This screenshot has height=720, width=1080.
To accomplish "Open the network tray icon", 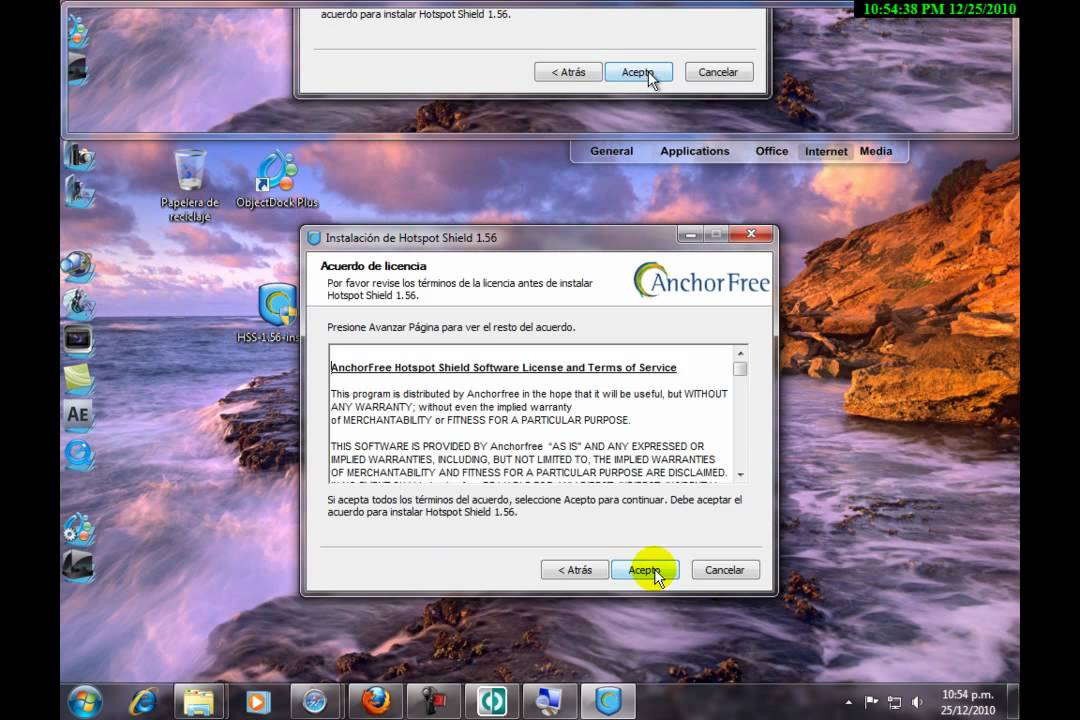I will [894, 702].
